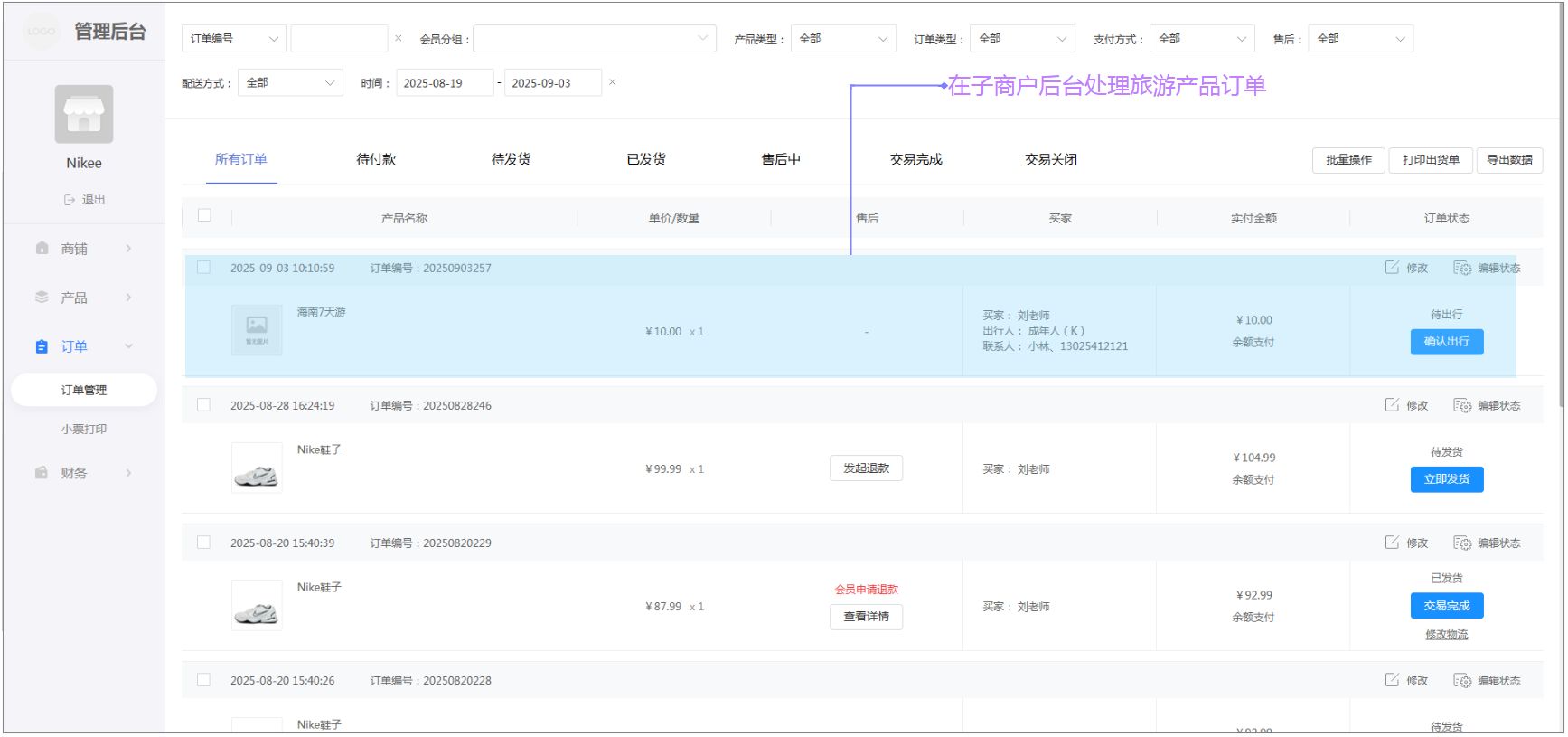The image size is (1568, 737).
Task: Clear the order number search field
Action: [x=399, y=38]
